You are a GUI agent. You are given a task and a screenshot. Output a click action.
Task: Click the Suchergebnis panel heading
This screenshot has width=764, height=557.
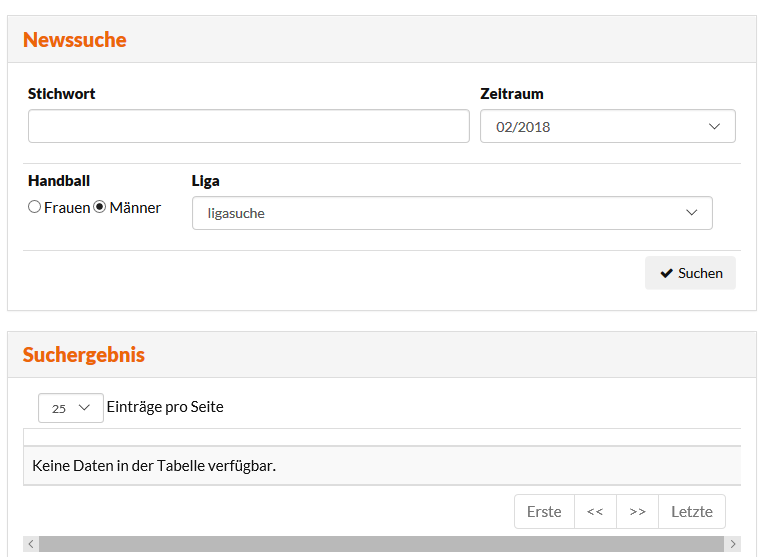(84, 355)
